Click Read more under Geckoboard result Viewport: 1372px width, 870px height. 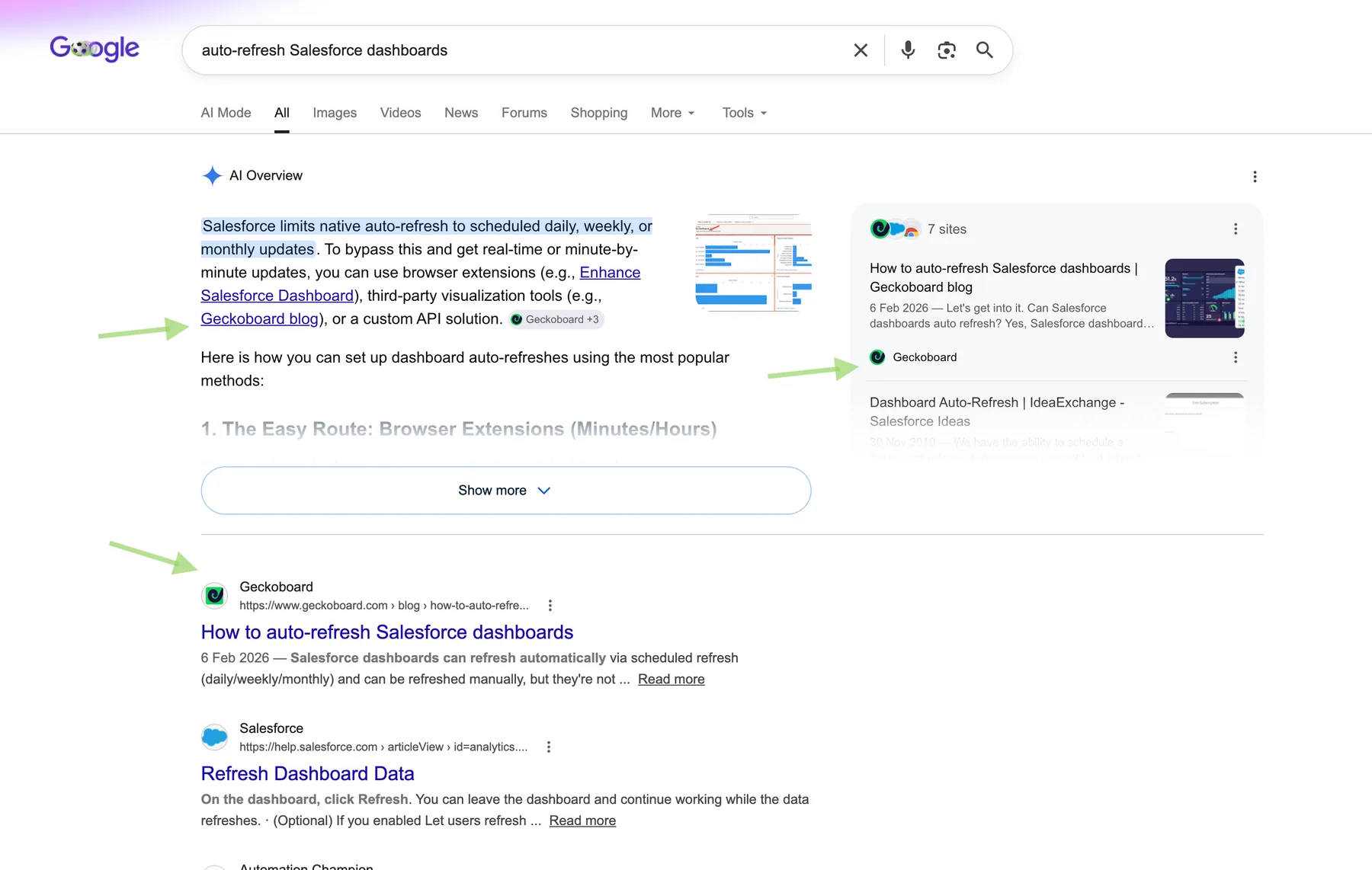pyautogui.click(x=672, y=680)
